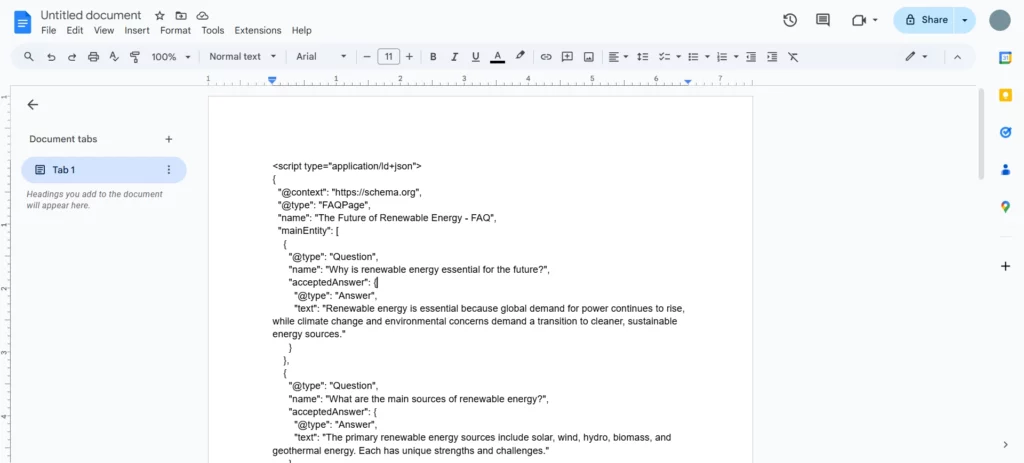Click the clear formatting icon

click(x=793, y=57)
